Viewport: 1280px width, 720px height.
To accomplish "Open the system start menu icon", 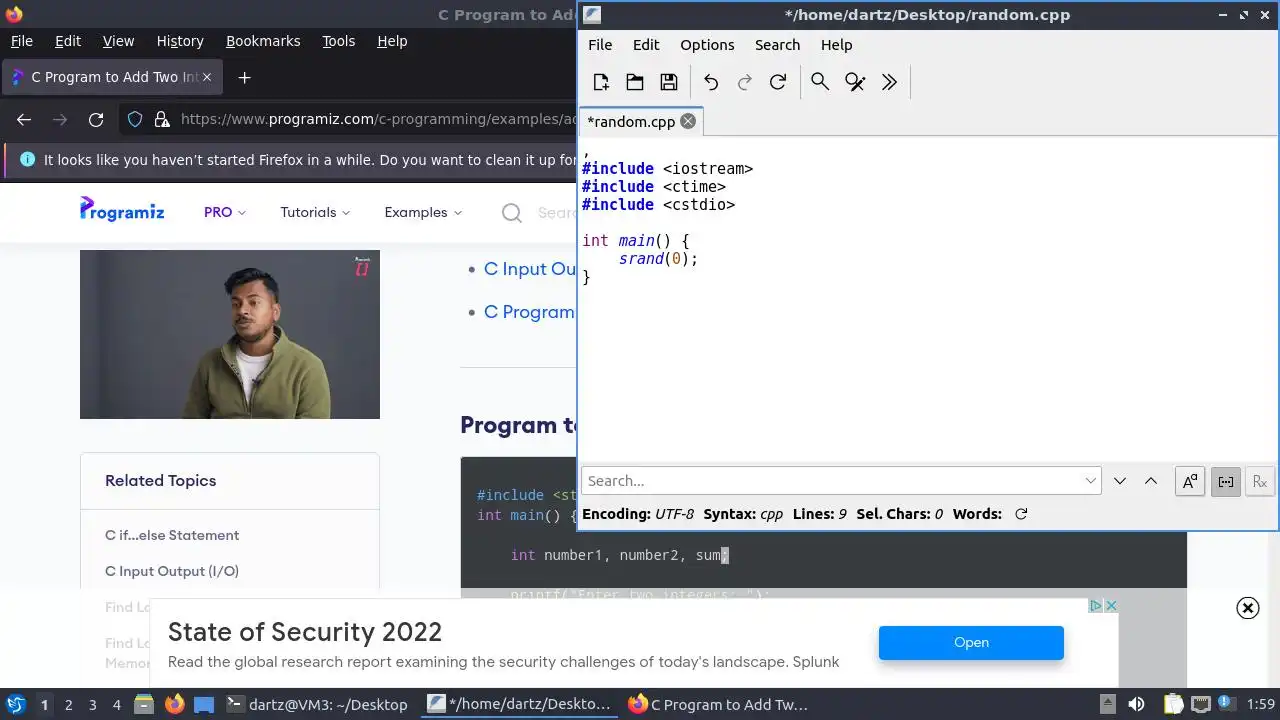I will 15,704.
